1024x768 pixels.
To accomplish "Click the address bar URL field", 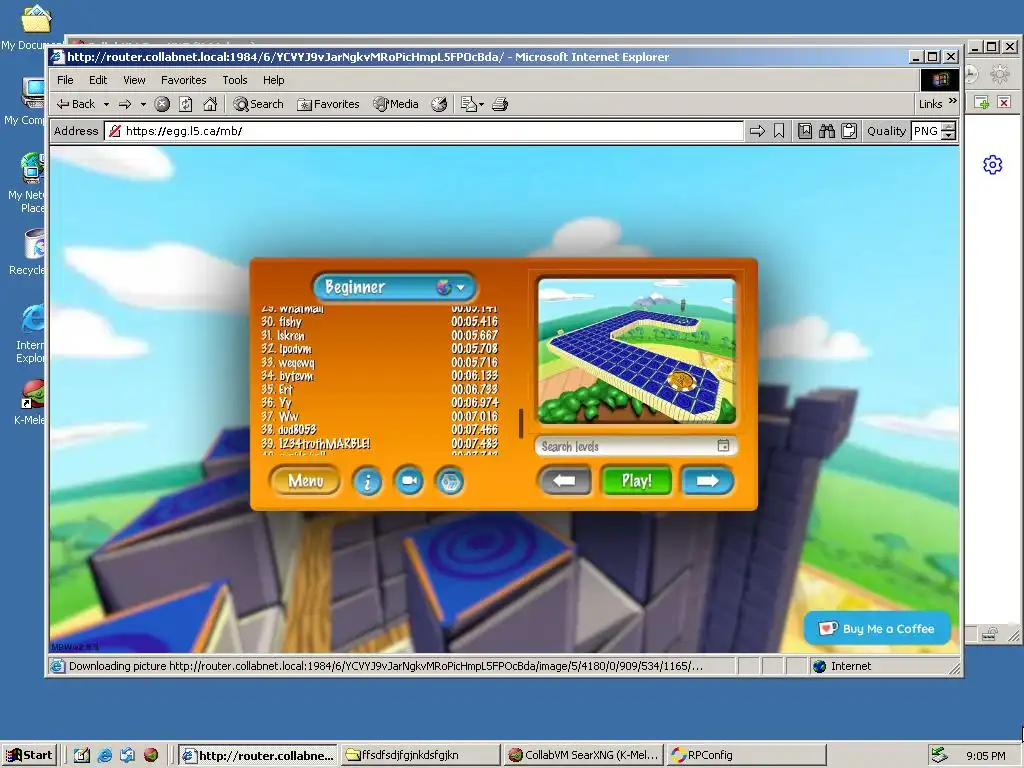I will [424, 131].
